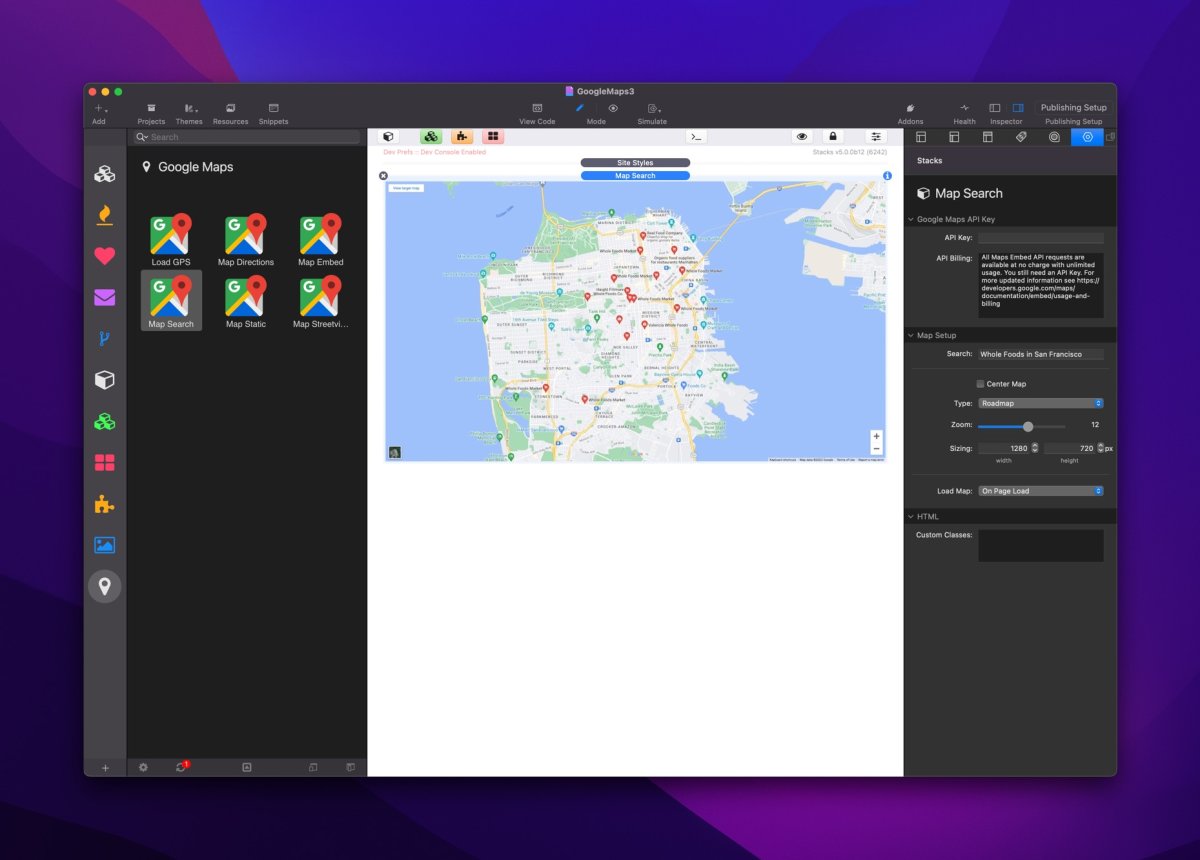
Task: Collapse the Google Maps API Key section
Action: [911, 219]
